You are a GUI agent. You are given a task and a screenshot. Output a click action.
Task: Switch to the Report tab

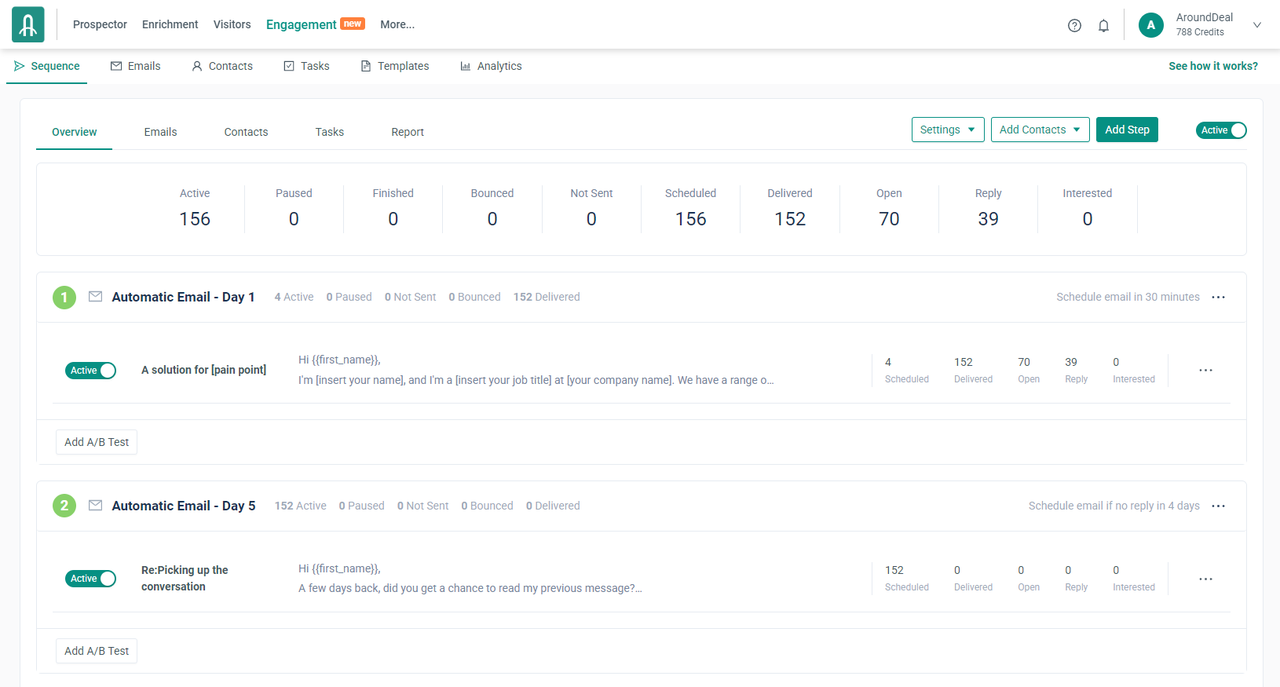tap(407, 132)
